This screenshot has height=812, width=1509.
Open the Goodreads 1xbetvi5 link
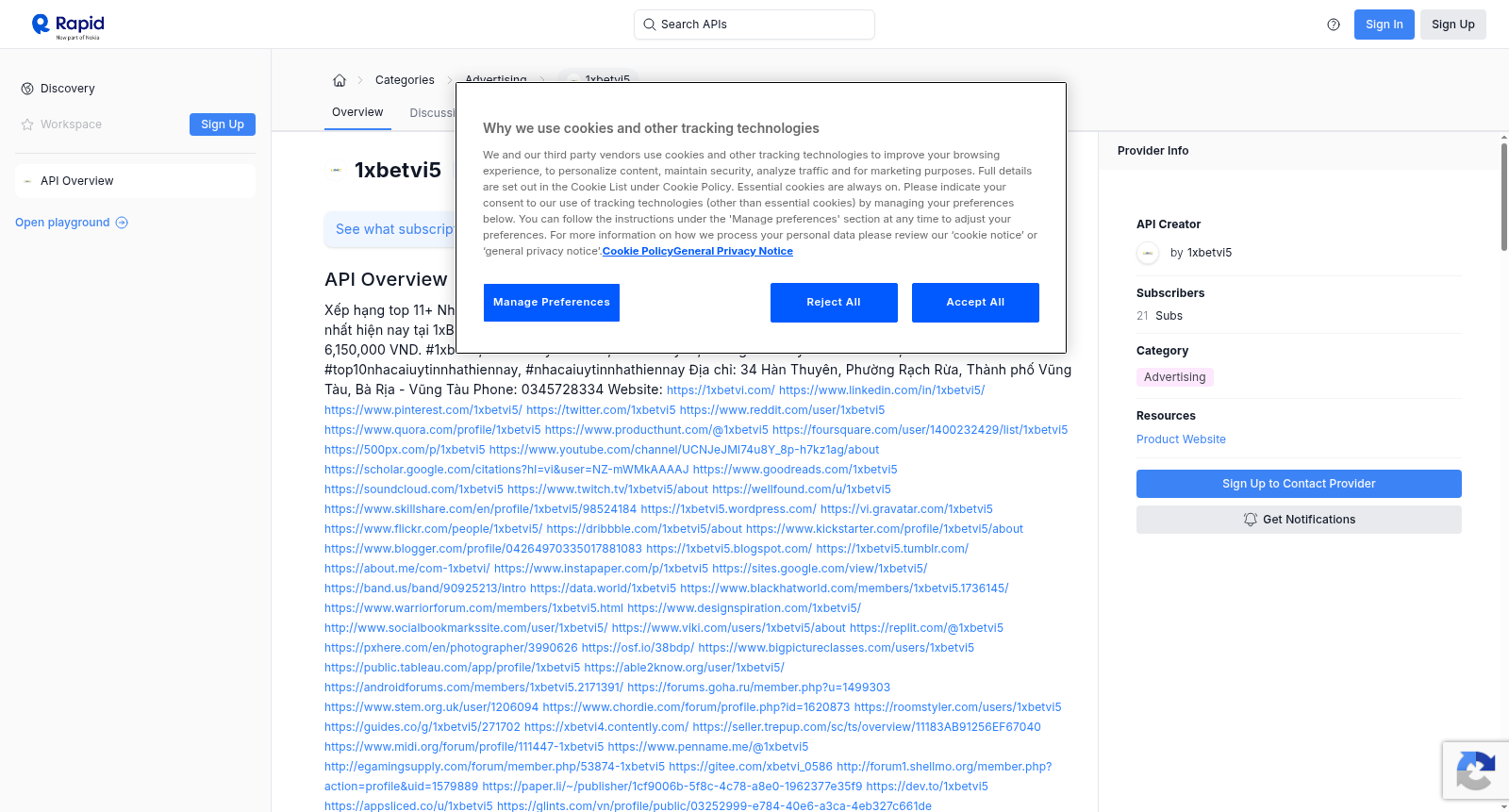pos(795,470)
